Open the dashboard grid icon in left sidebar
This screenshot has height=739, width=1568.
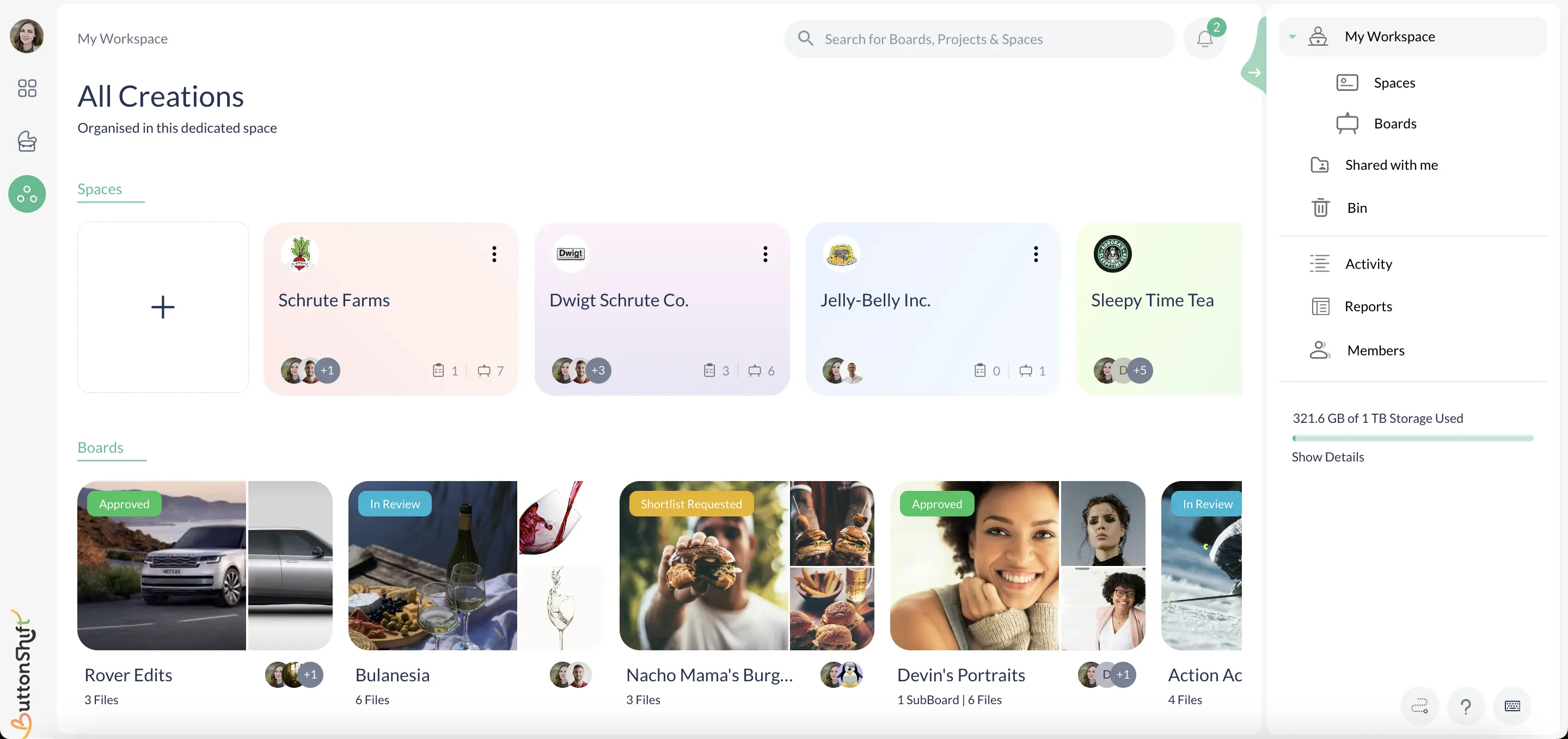[26, 88]
